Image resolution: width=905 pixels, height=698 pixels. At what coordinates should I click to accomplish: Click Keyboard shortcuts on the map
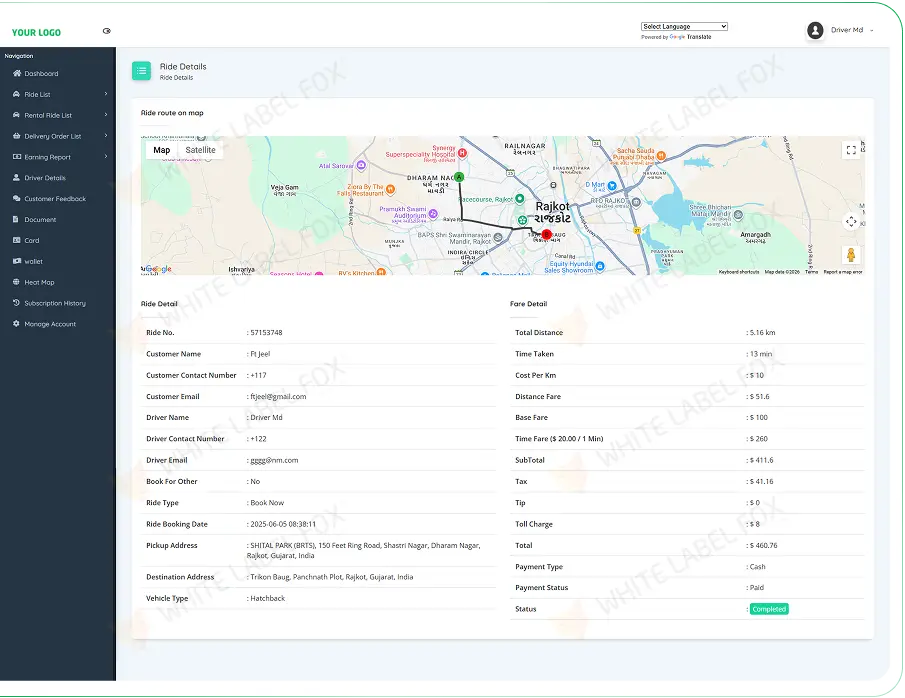click(739, 272)
